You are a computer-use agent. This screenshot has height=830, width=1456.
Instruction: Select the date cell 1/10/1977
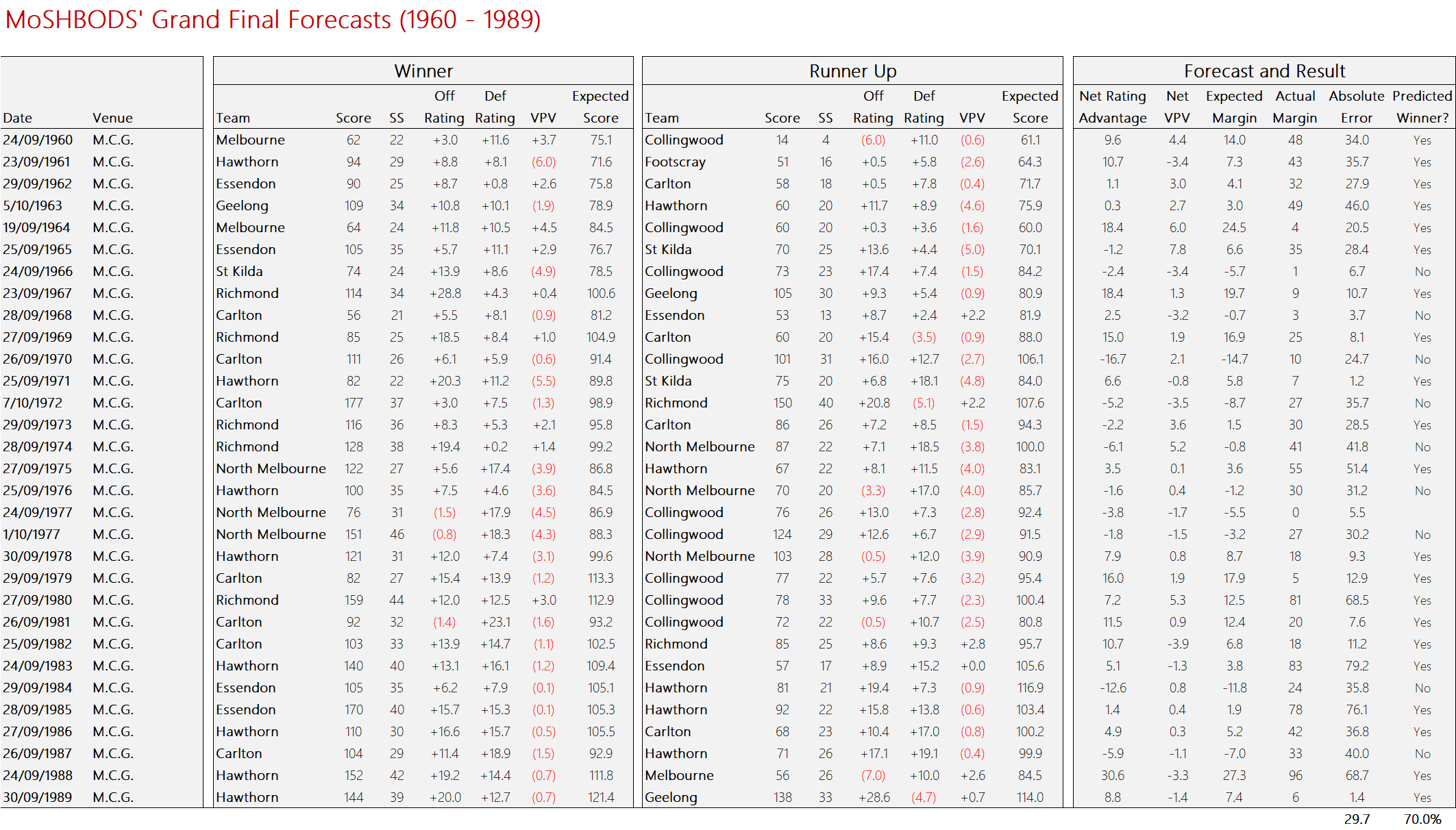coord(32,534)
